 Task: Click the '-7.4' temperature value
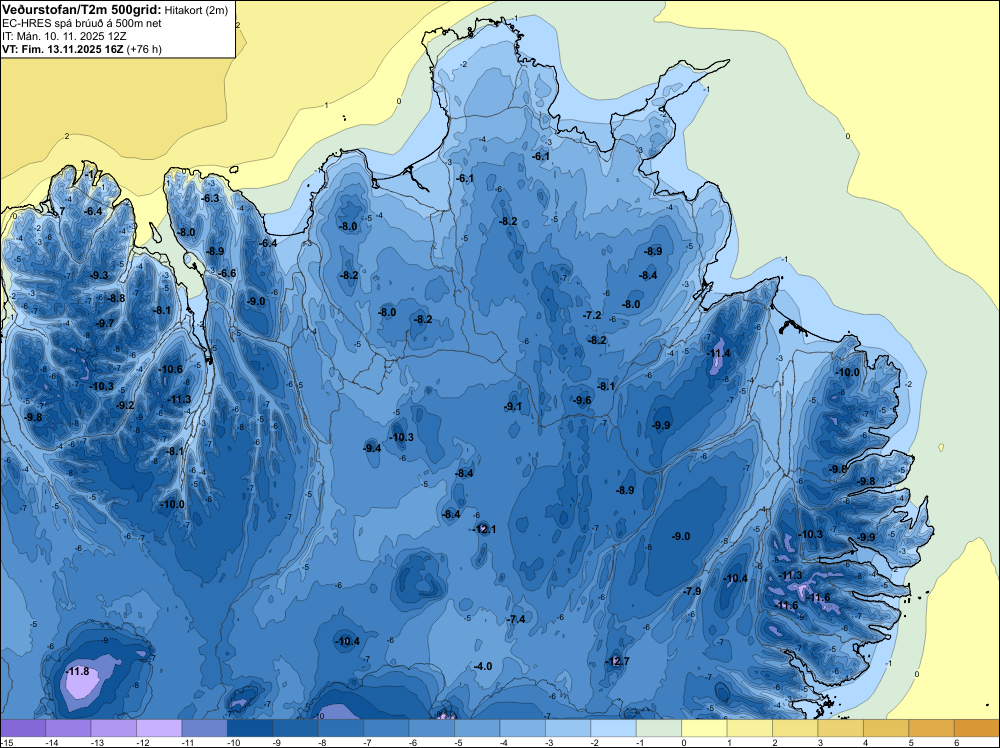[516, 619]
